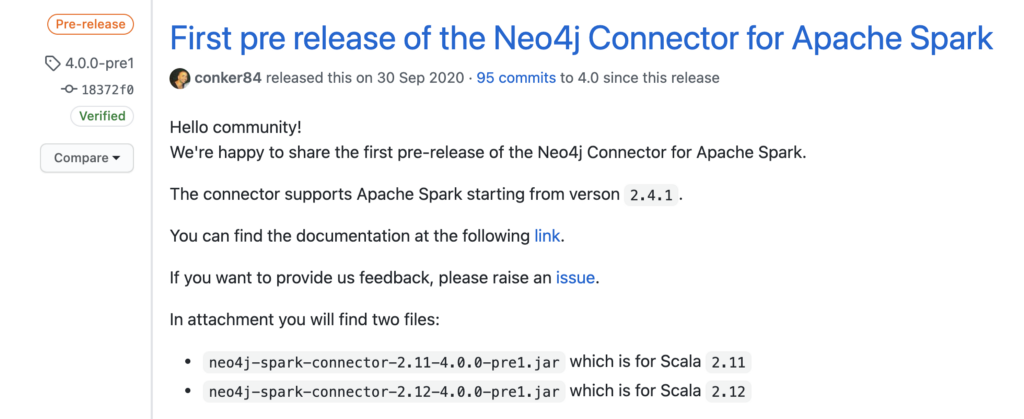Follow the documentation 'link' hyperlink

pos(547,236)
